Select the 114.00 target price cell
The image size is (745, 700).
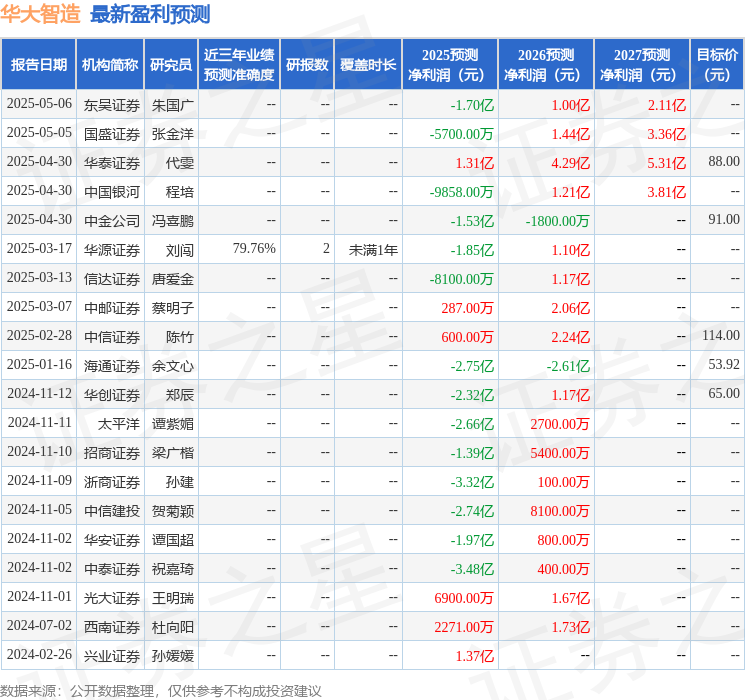[720, 336]
